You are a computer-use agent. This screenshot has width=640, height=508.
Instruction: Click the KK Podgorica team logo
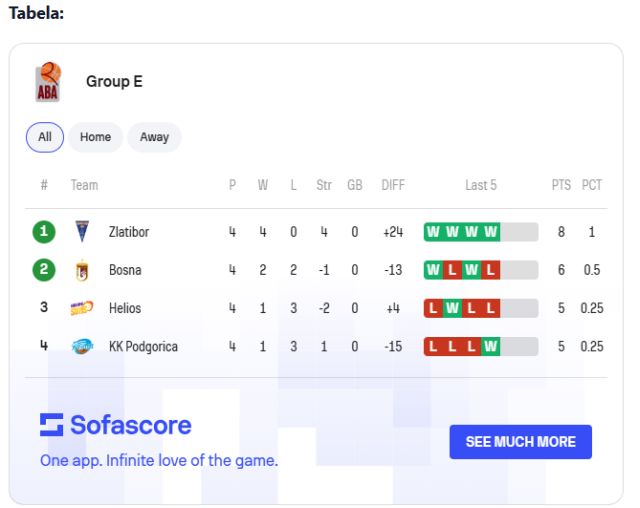pos(83,346)
